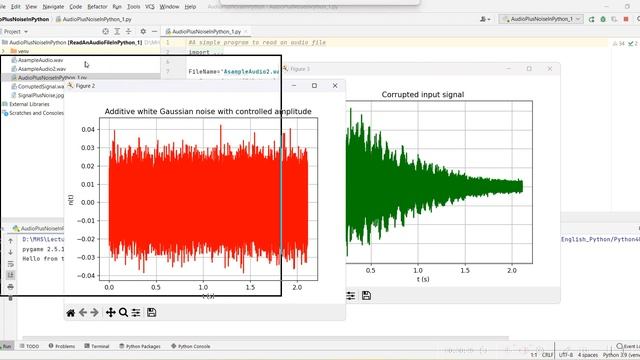Click the 4 spaces indent setting
Image resolution: width=640 pixels, height=360 pixels.
(588, 355)
